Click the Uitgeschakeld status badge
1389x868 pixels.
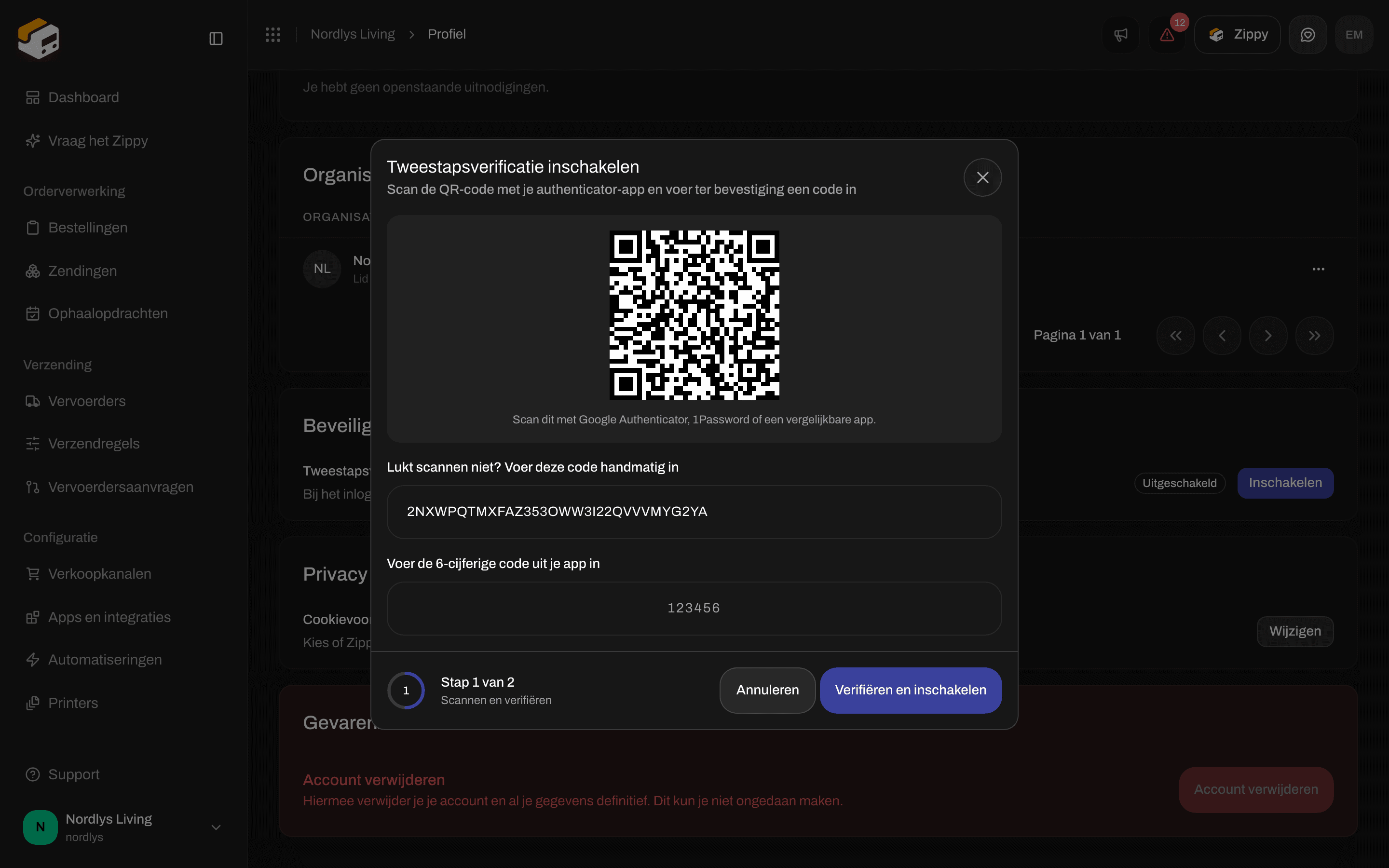[x=1179, y=483]
